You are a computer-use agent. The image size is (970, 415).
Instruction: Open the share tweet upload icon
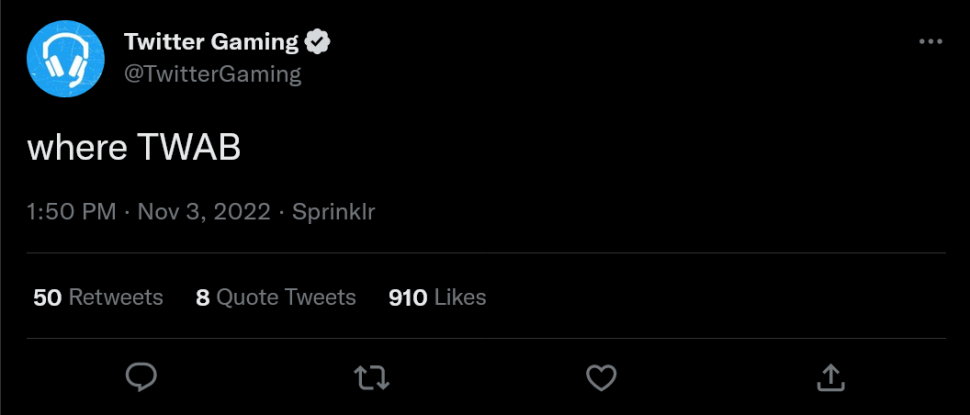(829, 376)
